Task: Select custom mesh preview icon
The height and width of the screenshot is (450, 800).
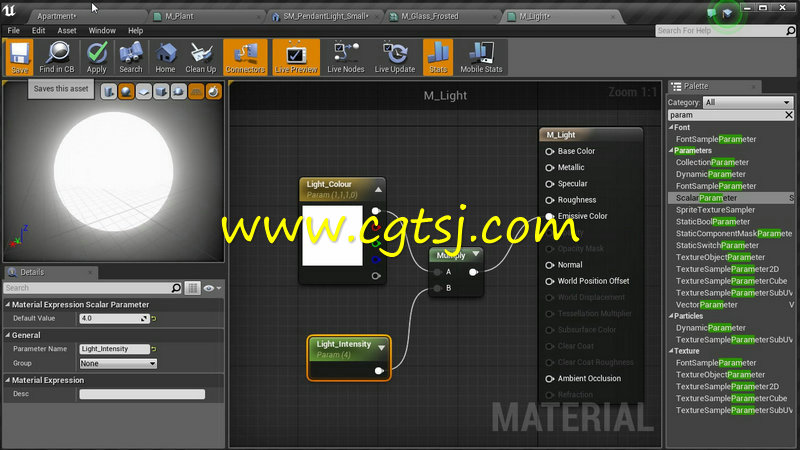Action: pyautogui.click(x=179, y=92)
